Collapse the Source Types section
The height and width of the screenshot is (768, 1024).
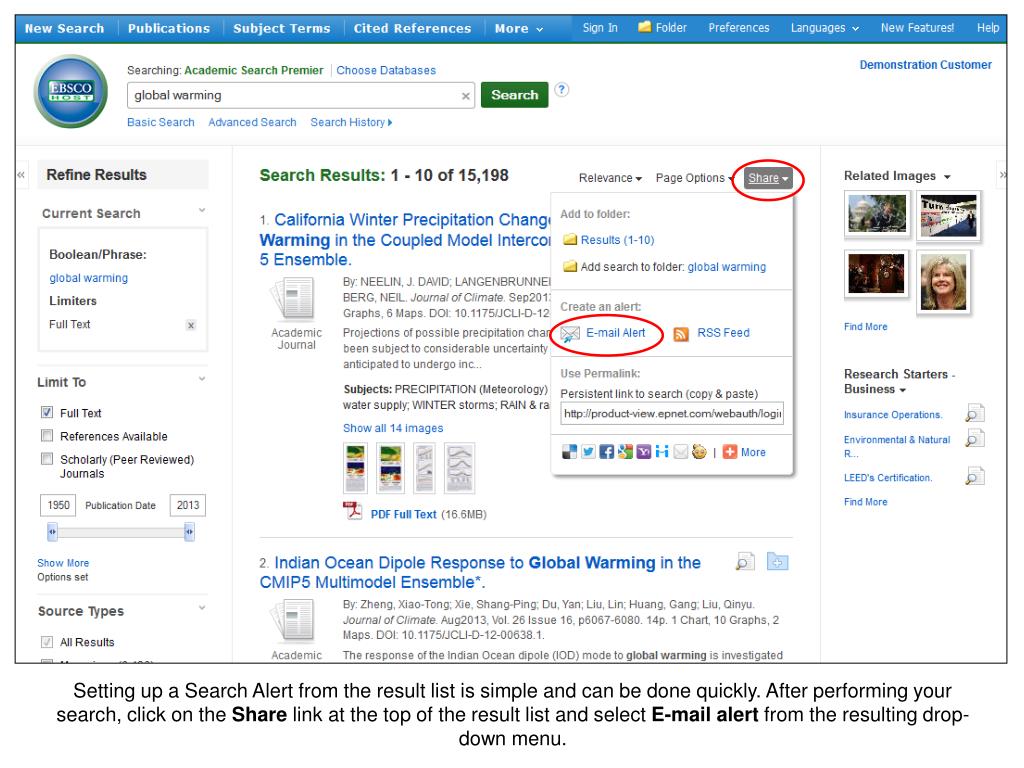point(202,607)
